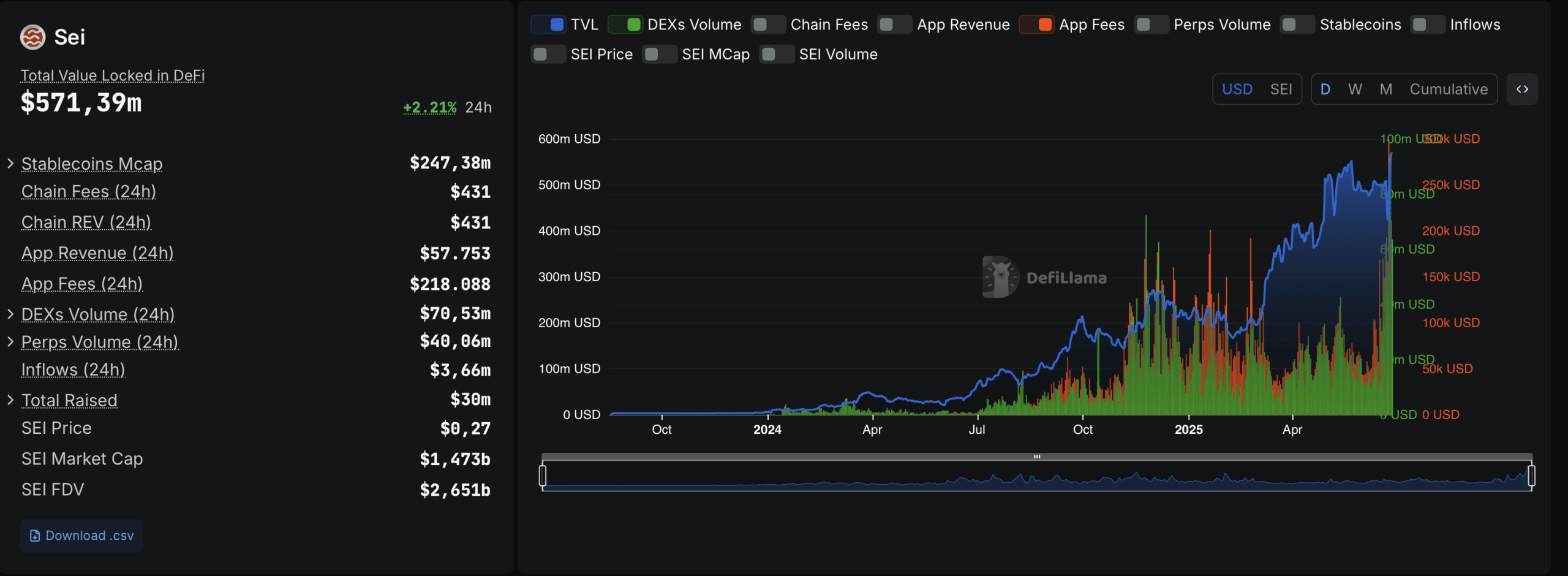Image resolution: width=1568 pixels, height=576 pixels.
Task: Click the $247,38m Stablecoins Mcap value
Action: [450, 163]
